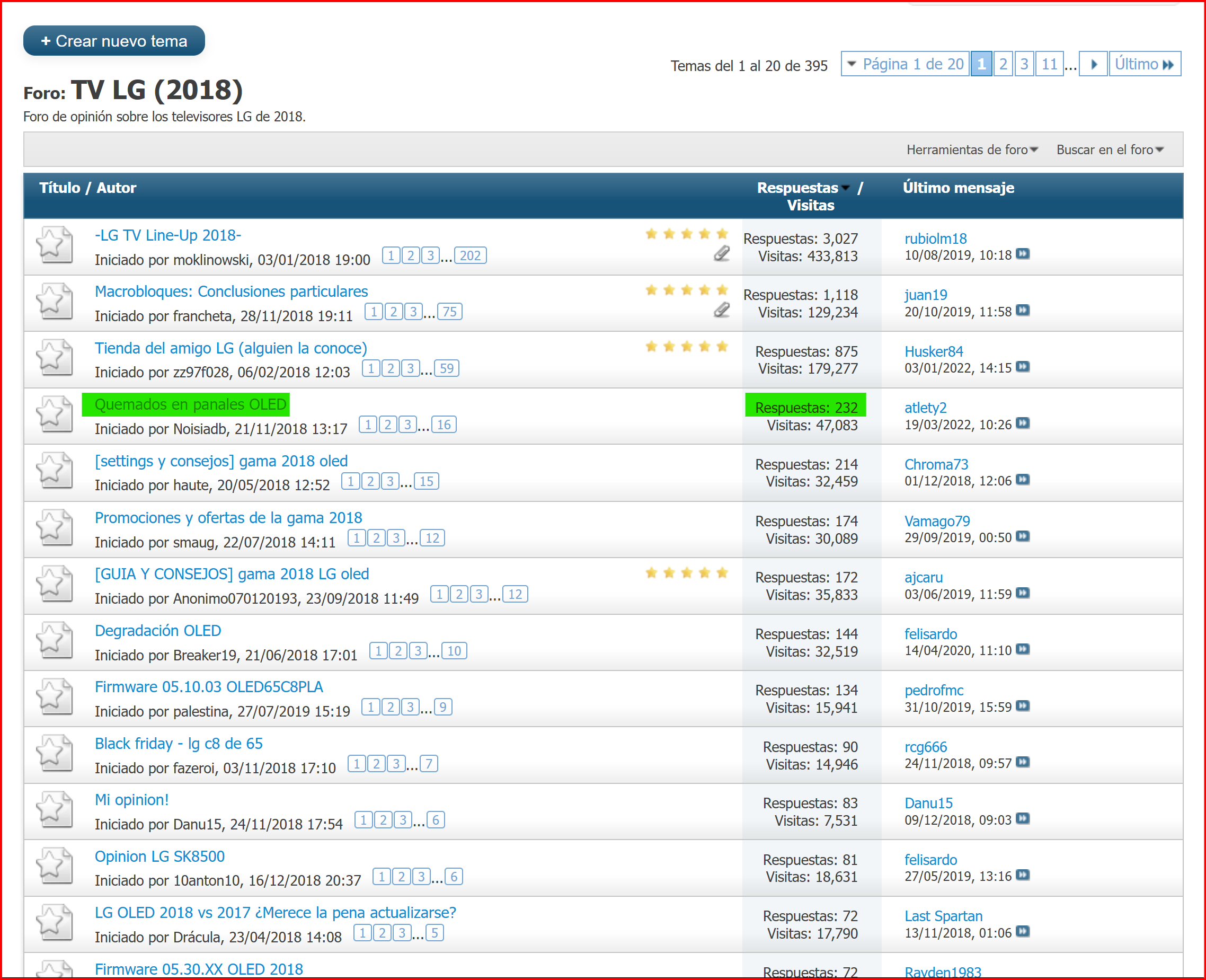Click five-star rating of Tienda del amigo LG
1206x980 pixels.
tap(687, 347)
